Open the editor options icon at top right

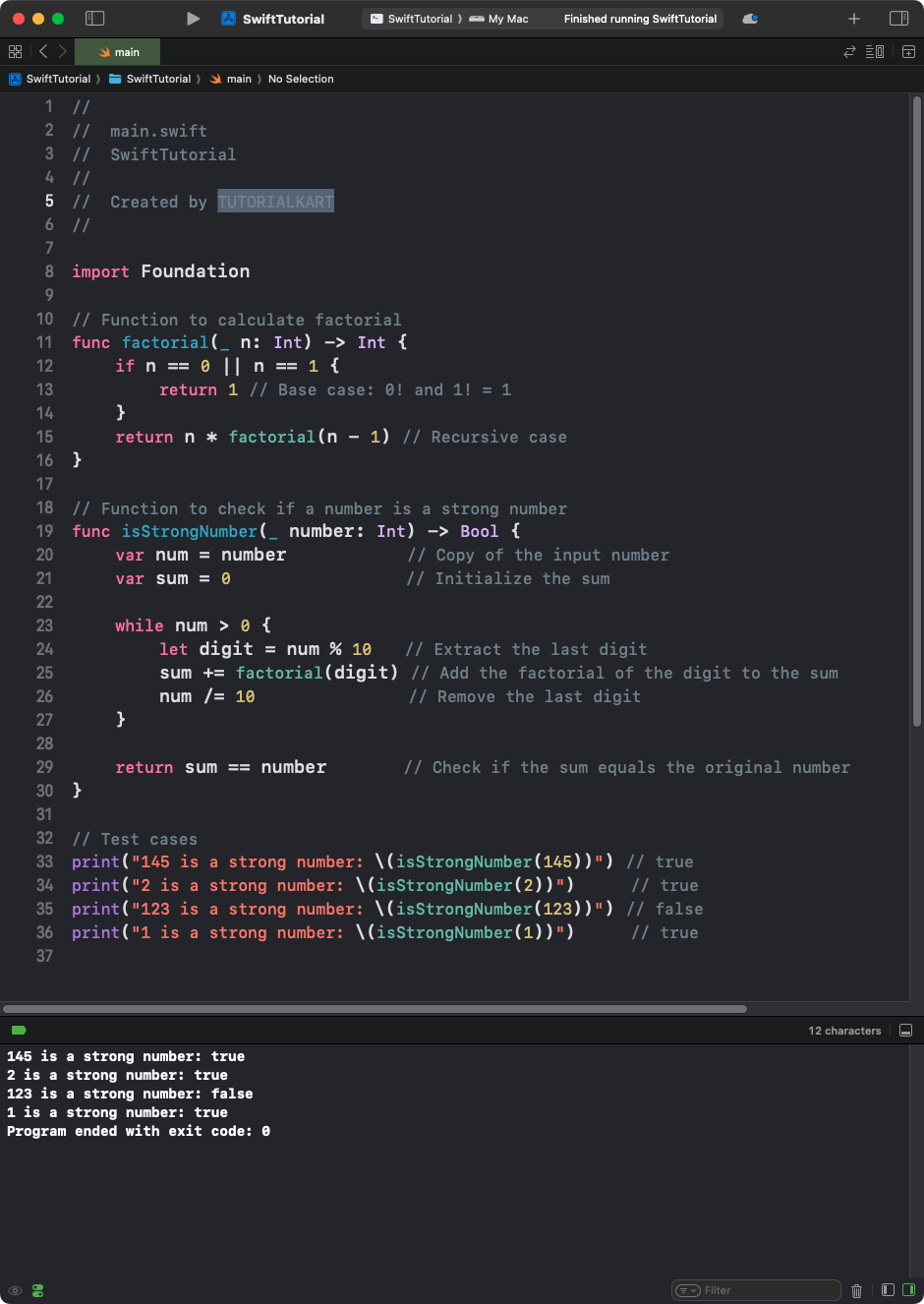pos(873,51)
